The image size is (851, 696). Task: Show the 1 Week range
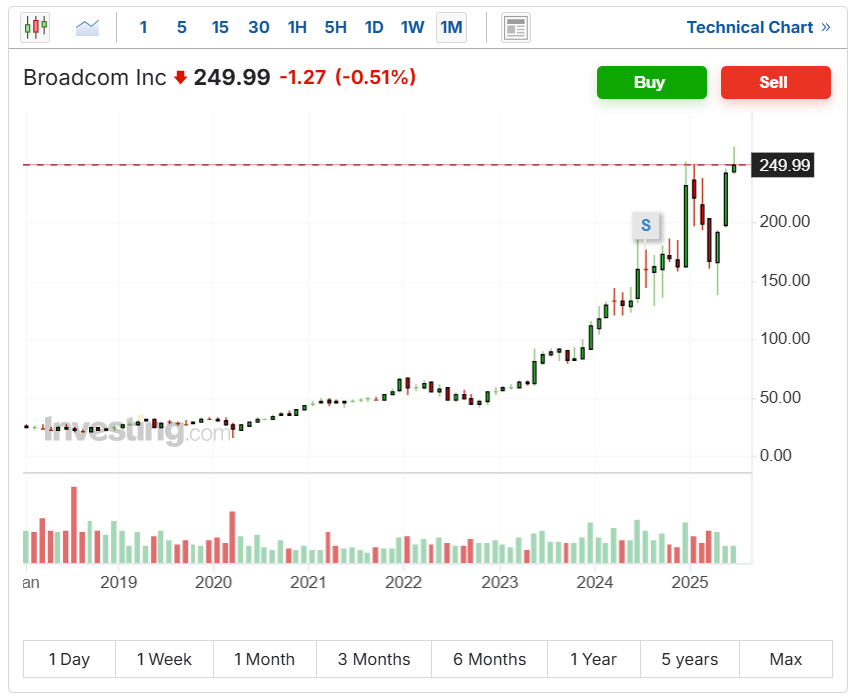[x=164, y=659]
